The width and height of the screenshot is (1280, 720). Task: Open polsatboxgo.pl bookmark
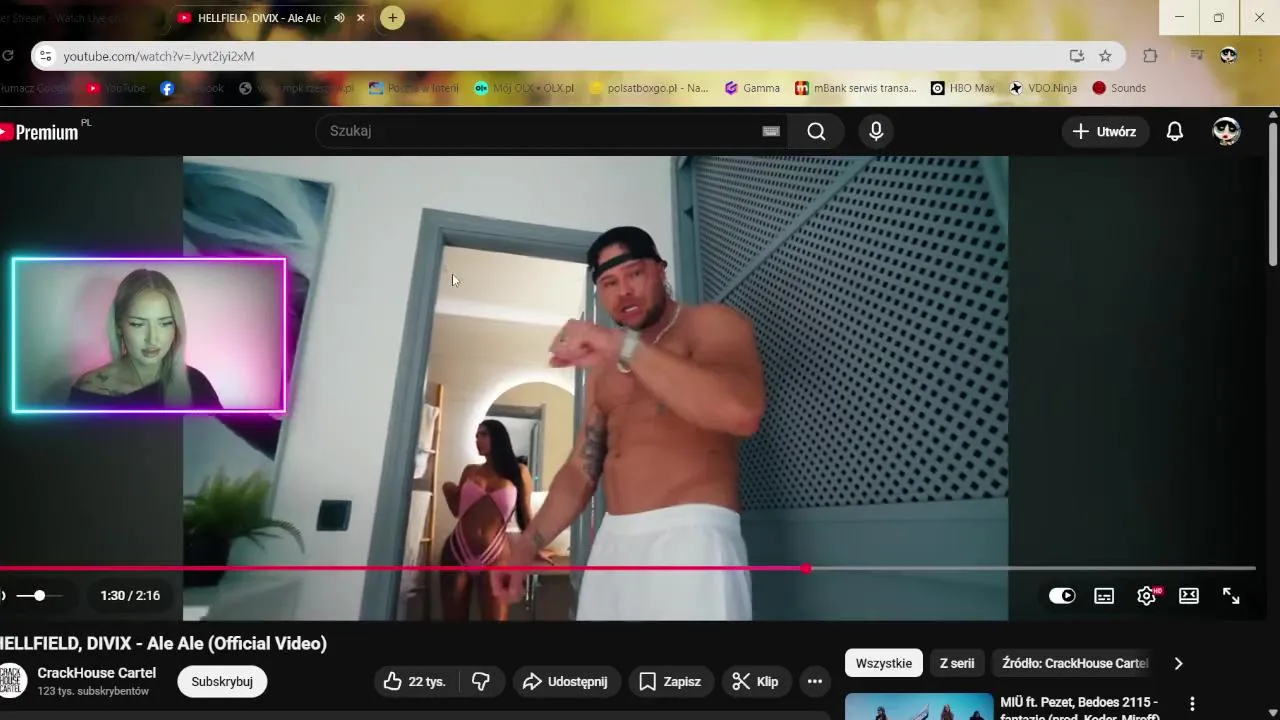pos(649,88)
